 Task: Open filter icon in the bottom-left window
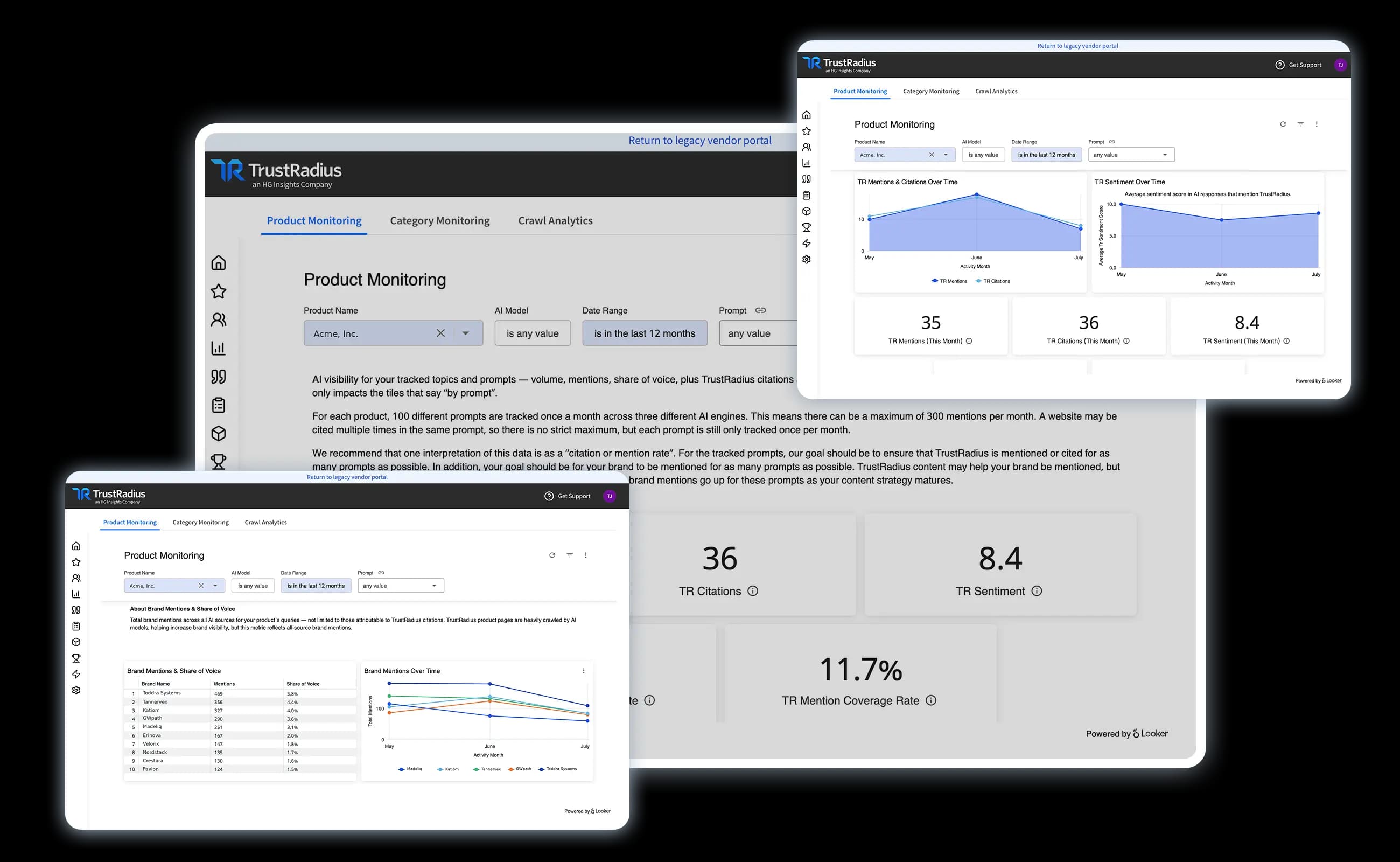(569, 555)
